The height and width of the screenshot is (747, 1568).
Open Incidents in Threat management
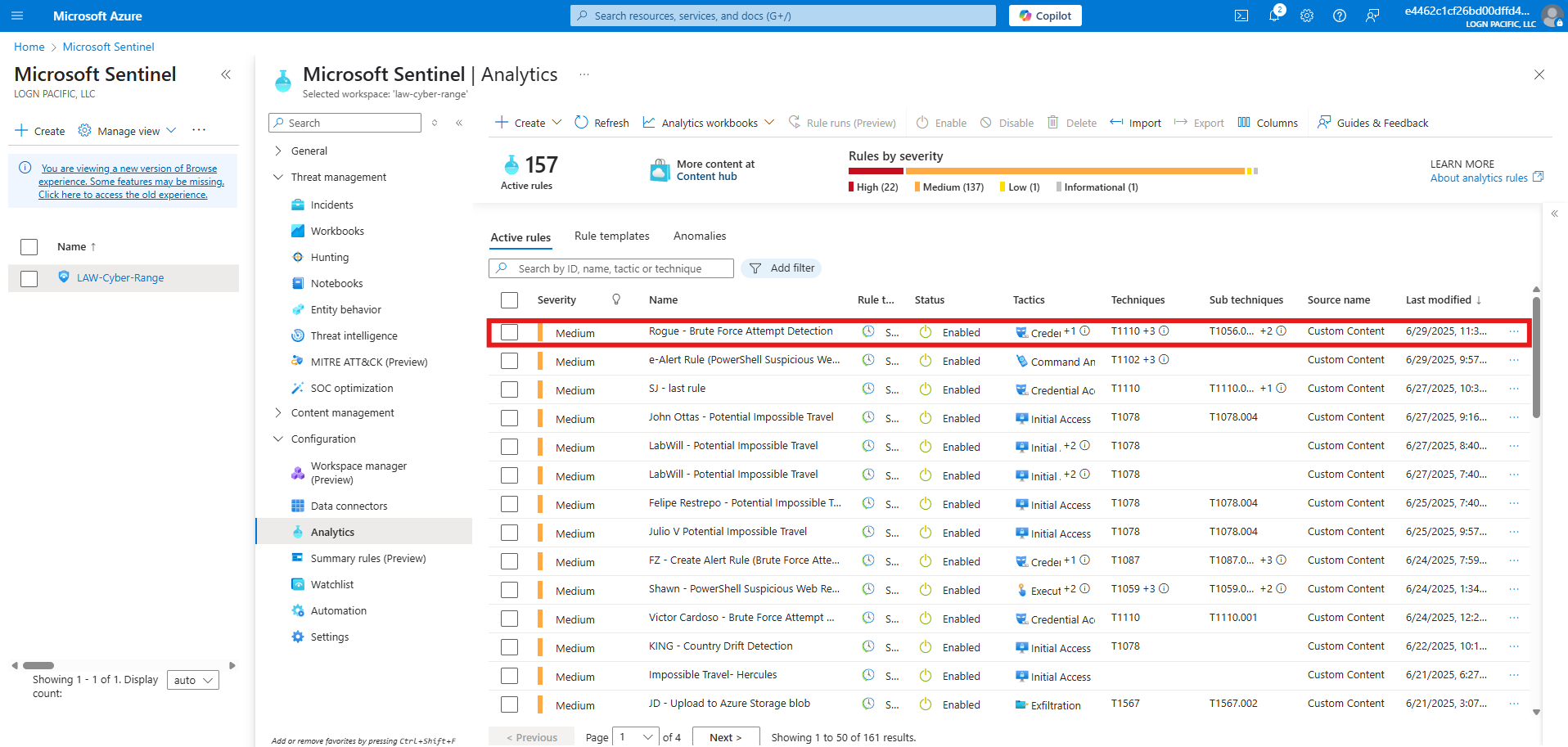(x=332, y=205)
